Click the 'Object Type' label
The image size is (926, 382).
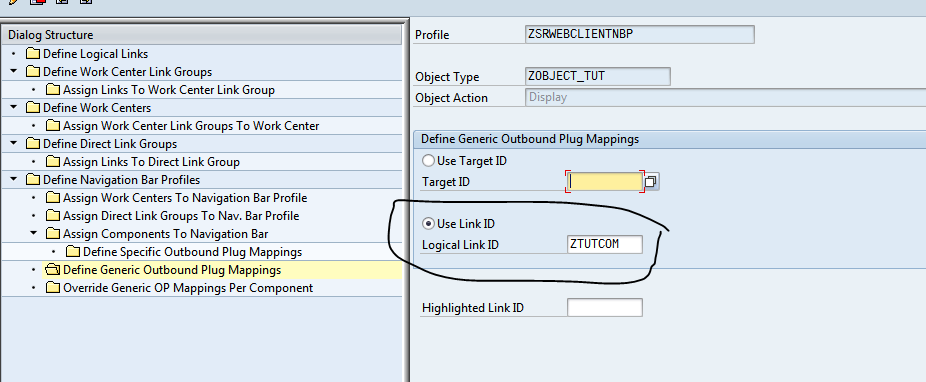[x=447, y=77]
